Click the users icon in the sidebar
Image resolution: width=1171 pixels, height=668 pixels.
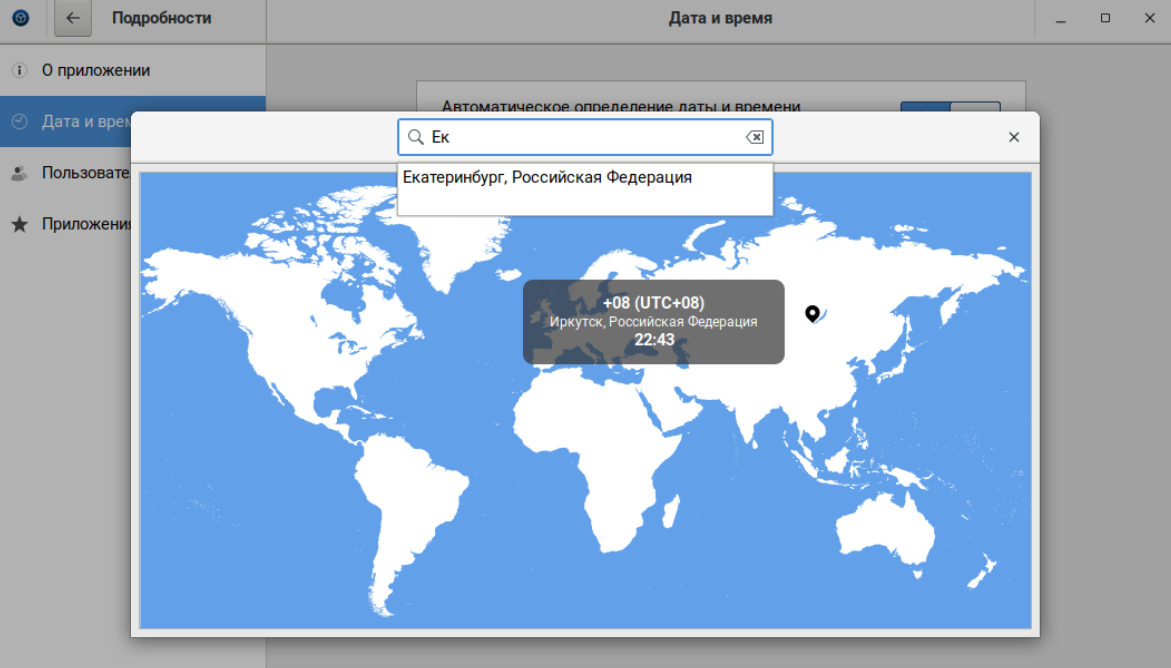[x=19, y=173]
